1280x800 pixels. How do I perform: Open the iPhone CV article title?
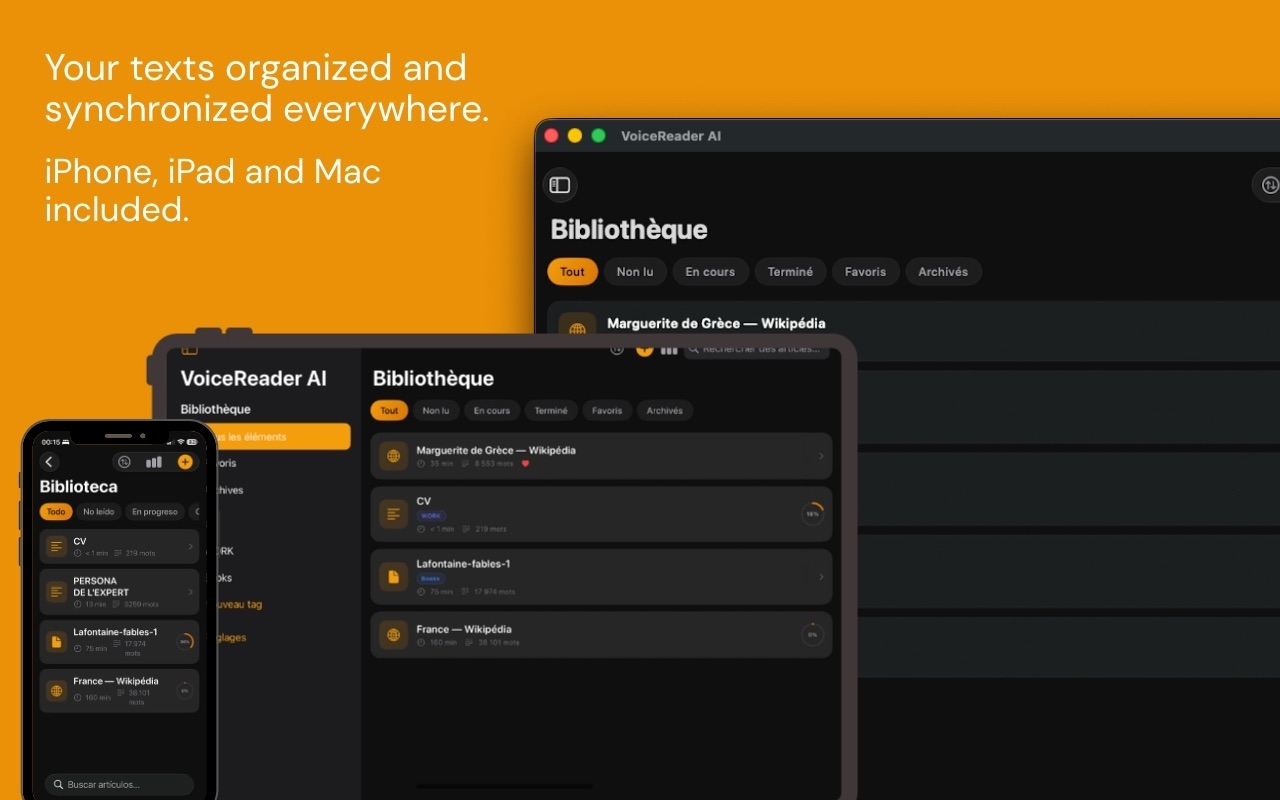tap(80, 541)
